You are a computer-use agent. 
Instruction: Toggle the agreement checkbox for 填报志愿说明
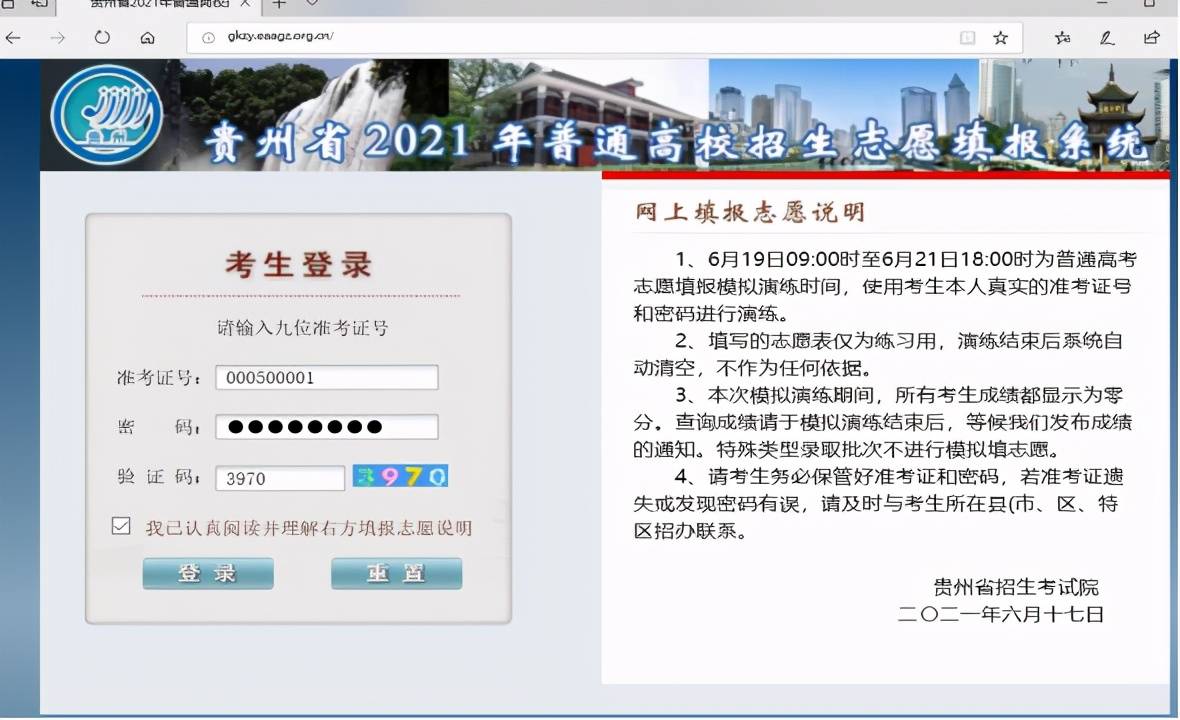[121, 526]
